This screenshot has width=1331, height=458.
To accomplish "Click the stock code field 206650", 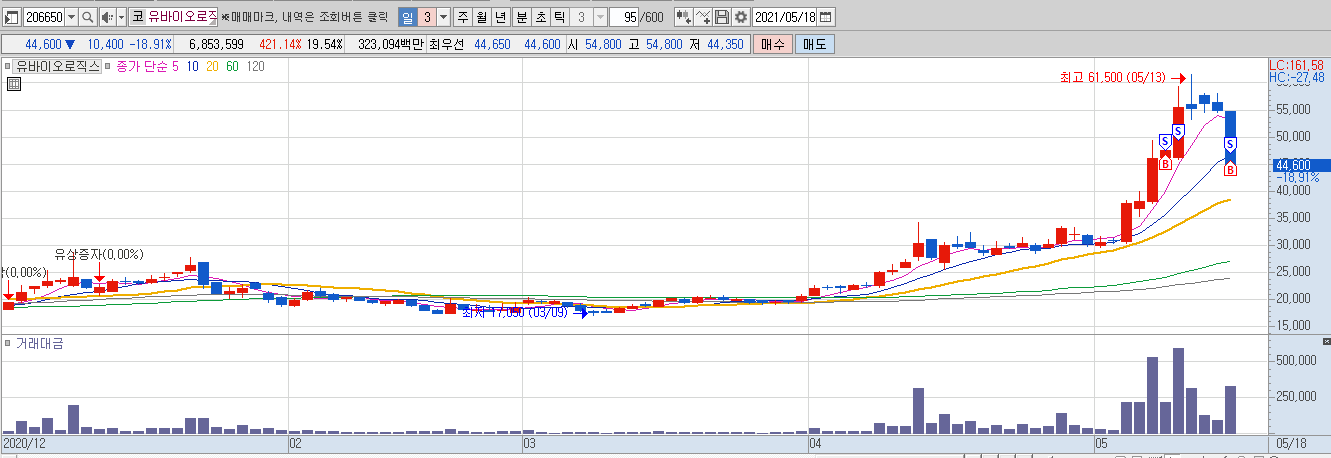I will point(43,17).
